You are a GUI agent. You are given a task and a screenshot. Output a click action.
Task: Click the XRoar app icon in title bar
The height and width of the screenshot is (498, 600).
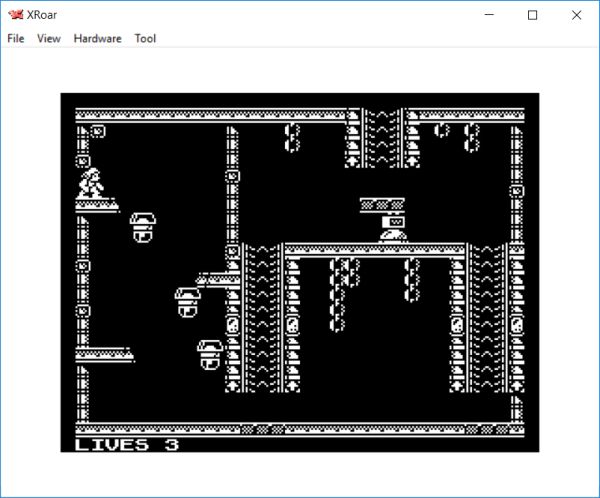15,15
